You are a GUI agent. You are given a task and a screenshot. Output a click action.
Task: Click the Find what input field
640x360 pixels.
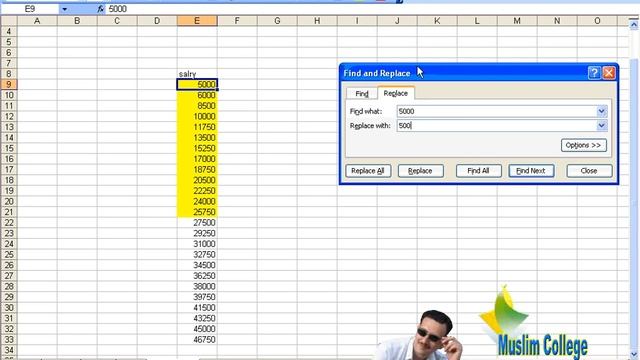(497, 111)
